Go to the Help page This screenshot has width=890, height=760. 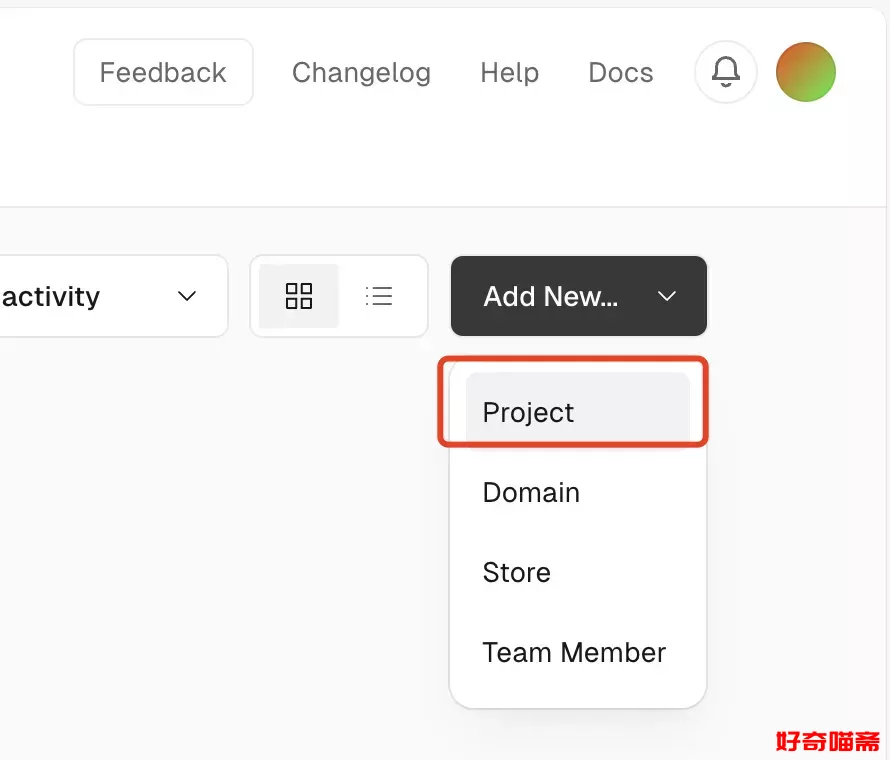pos(509,72)
